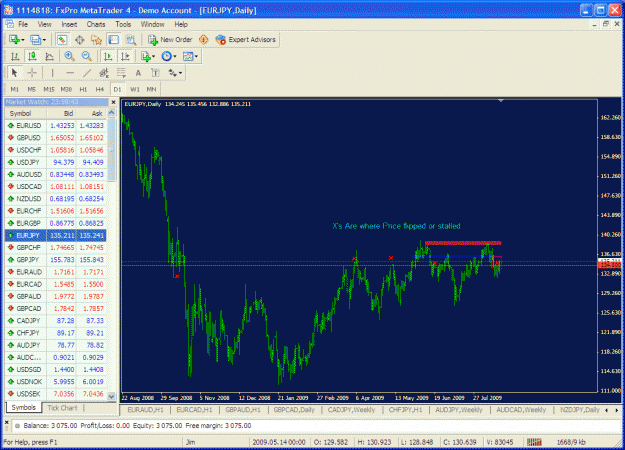Open the Tools menu
Viewport: 625px width, 450px height.
pos(123,24)
